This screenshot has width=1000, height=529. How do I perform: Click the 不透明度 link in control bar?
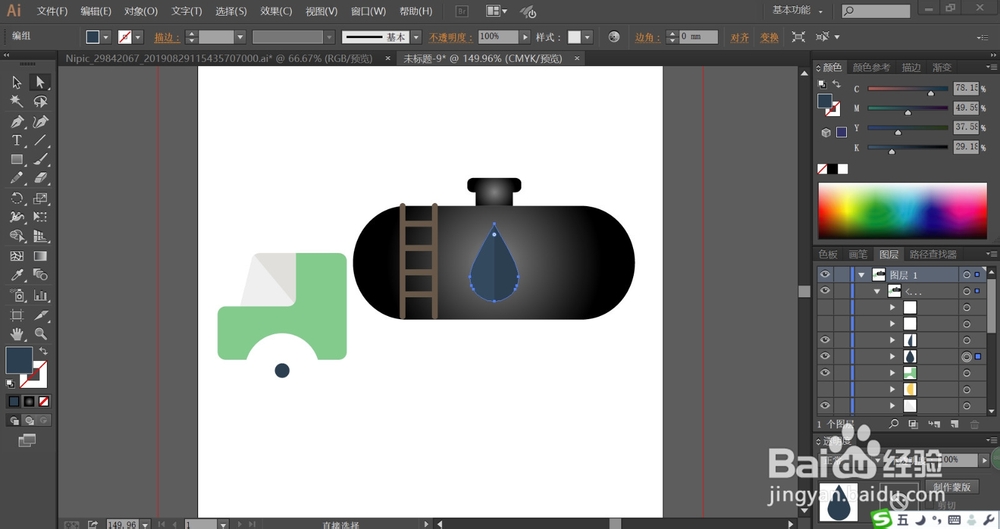451,38
